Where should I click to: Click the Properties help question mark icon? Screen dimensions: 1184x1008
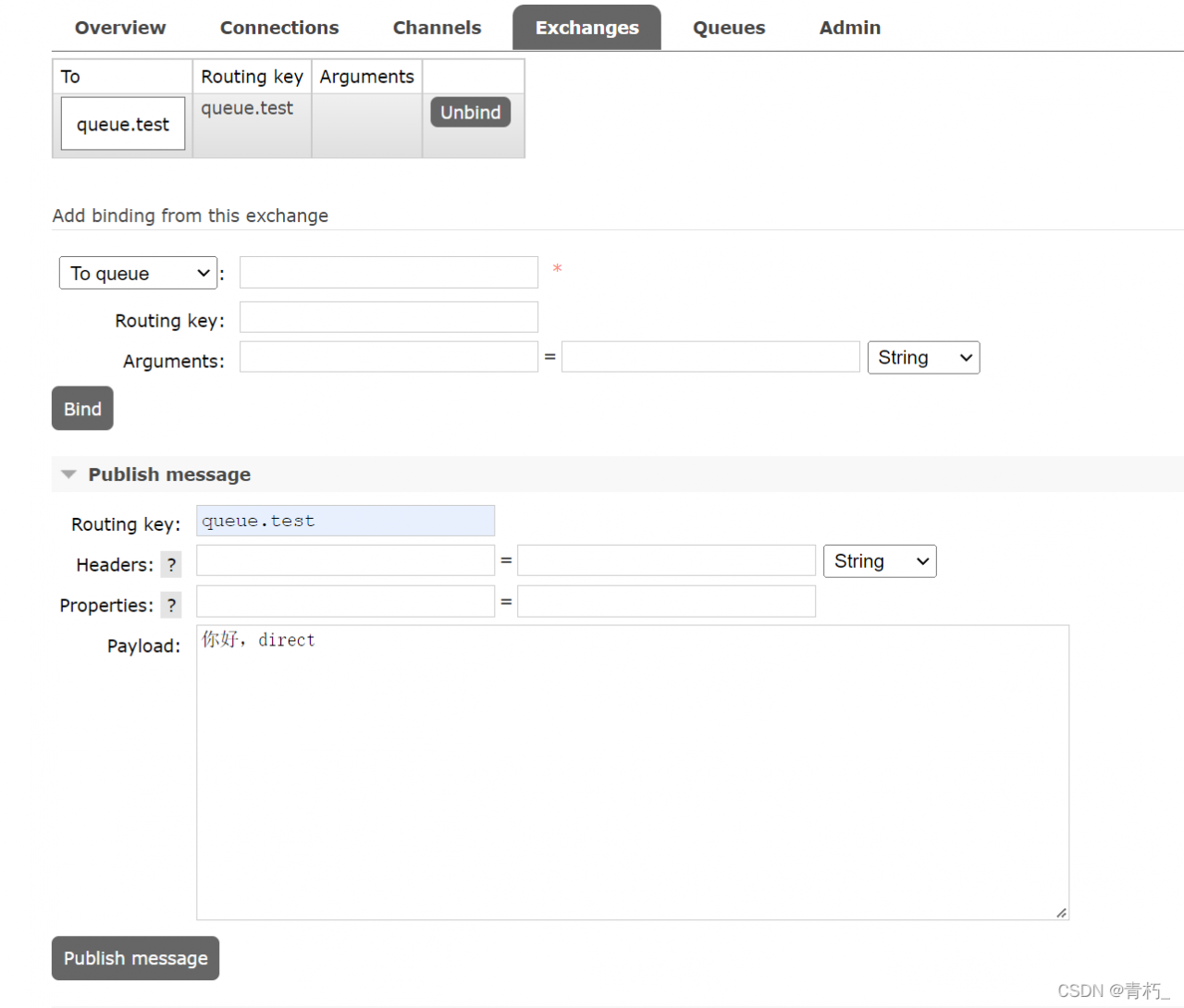(x=171, y=606)
